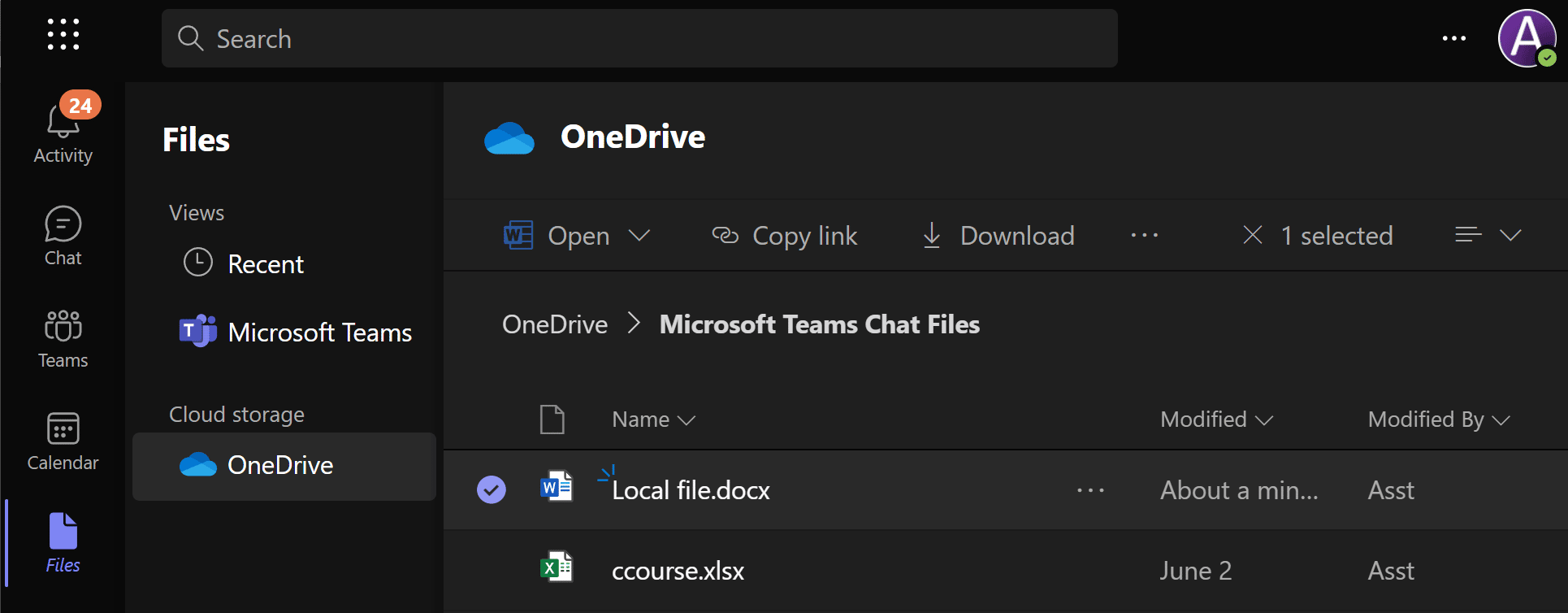Open the app launcher grid icon
This screenshot has width=1568, height=613.
pos(63,35)
